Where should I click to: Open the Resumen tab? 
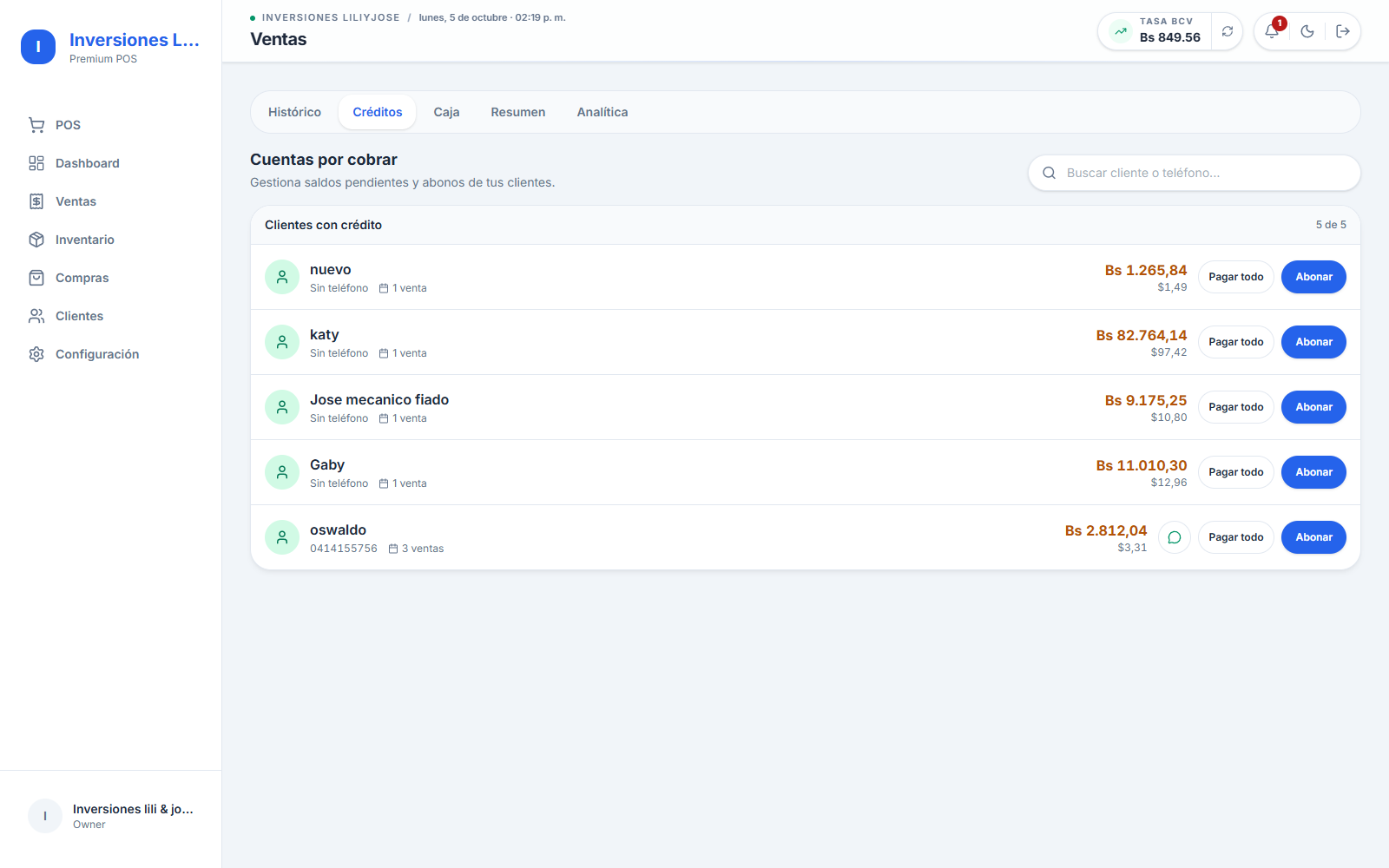pyautogui.click(x=518, y=112)
